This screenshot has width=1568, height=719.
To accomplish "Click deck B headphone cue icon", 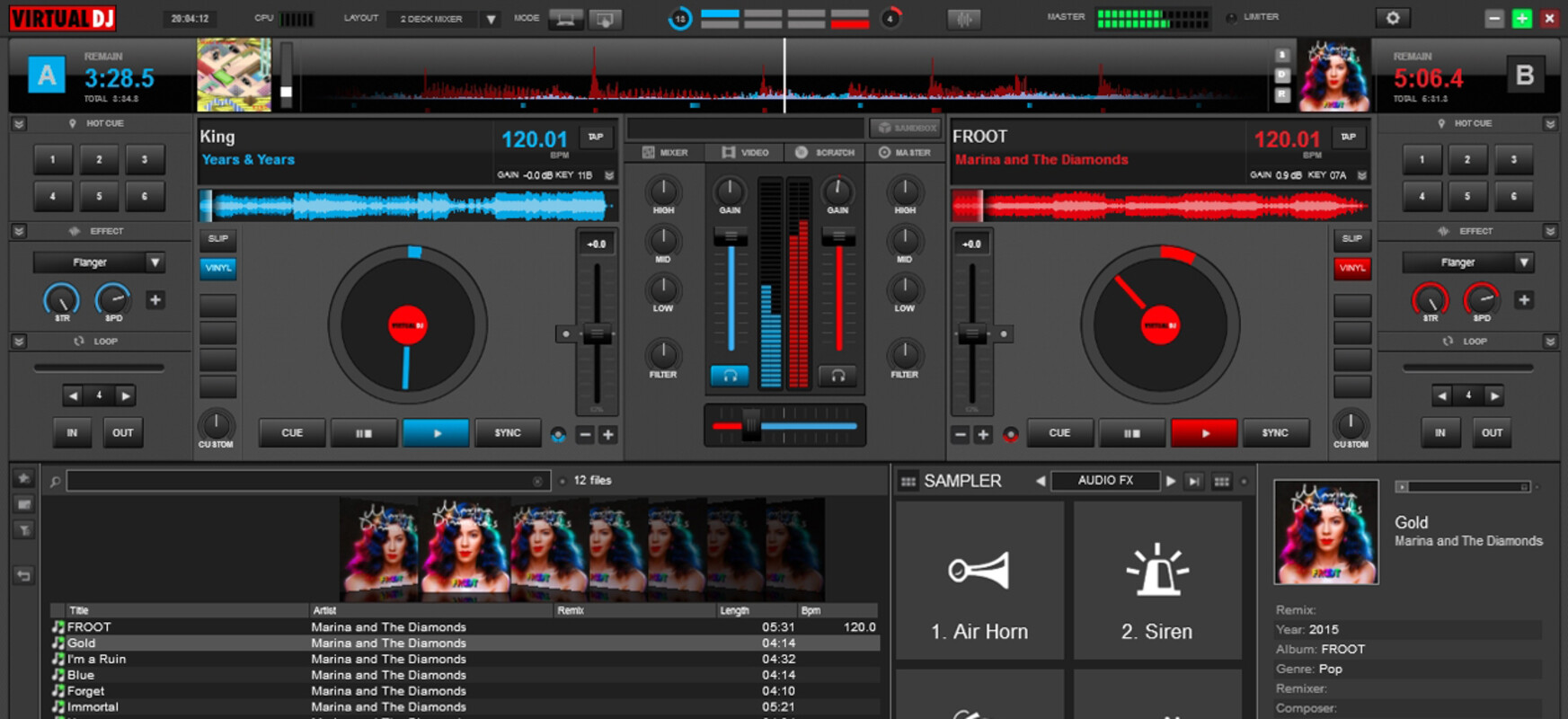I will click(x=837, y=376).
